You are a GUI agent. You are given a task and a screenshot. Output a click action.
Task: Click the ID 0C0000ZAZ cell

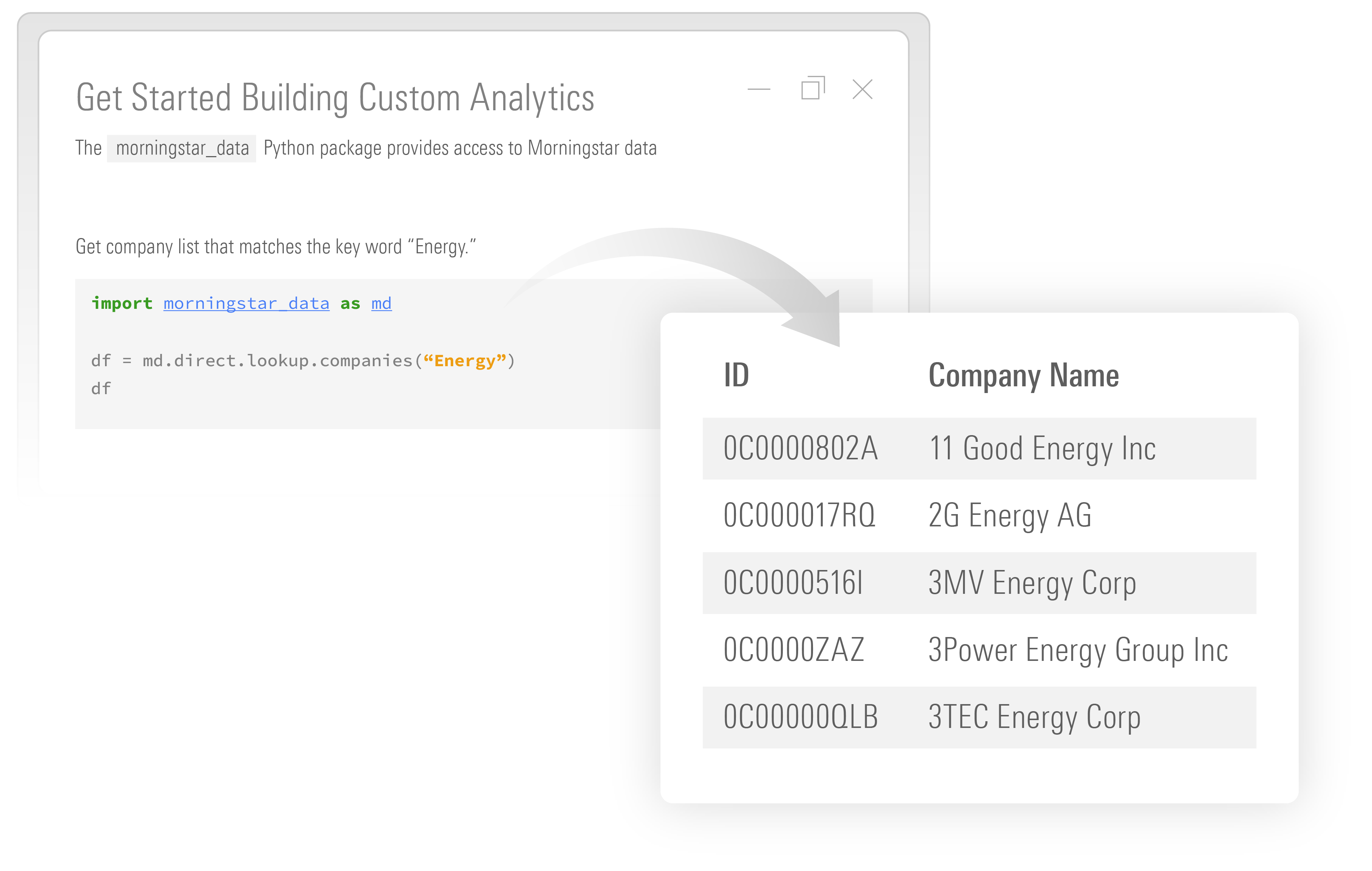[794, 650]
